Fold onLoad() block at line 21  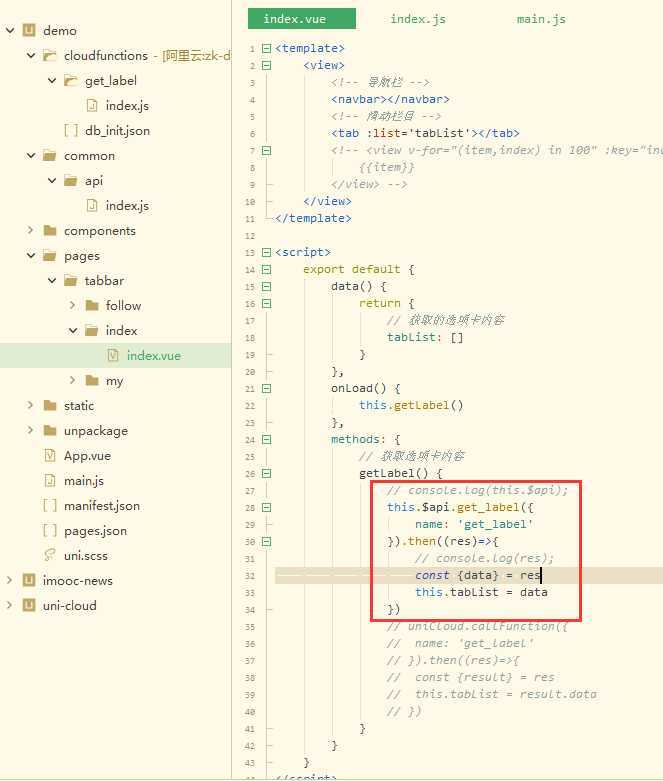pos(266,389)
